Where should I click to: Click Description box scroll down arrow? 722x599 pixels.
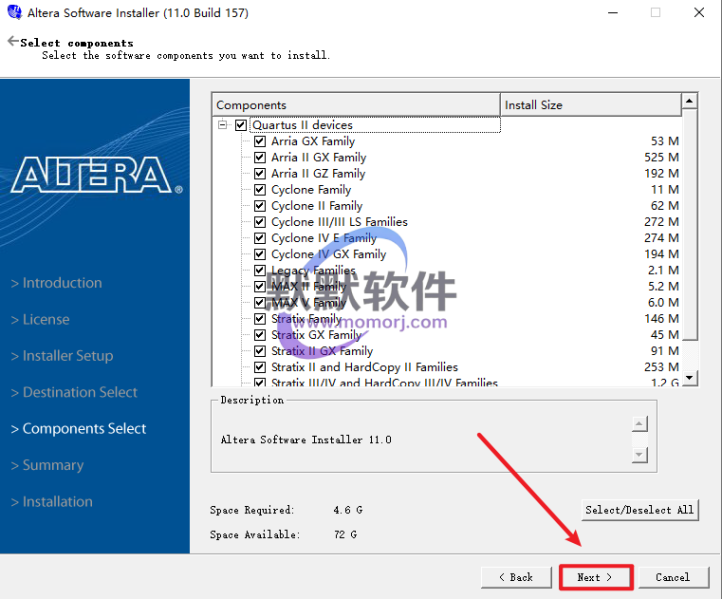pos(640,455)
